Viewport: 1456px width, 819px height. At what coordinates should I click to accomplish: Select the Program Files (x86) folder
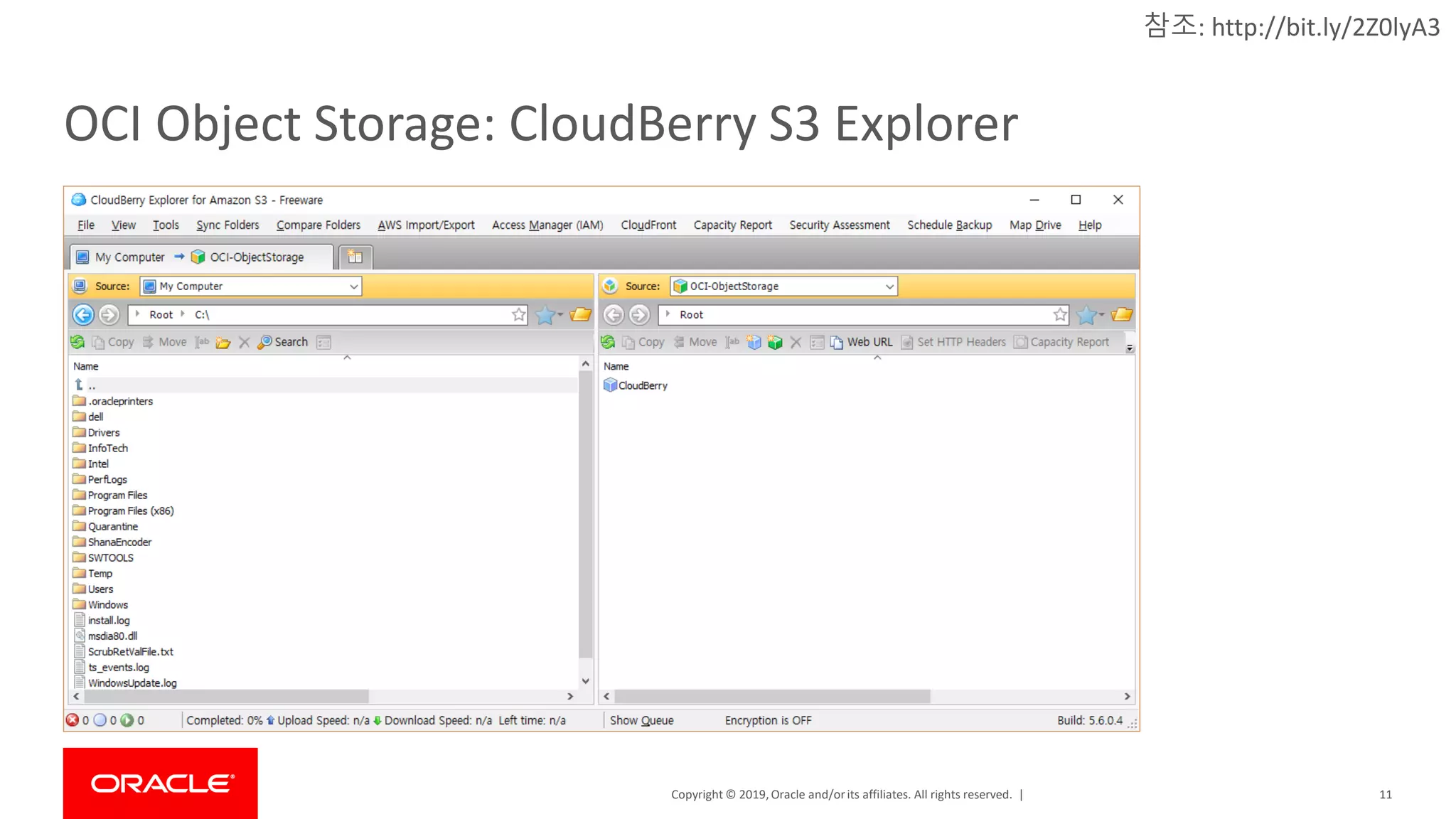click(x=123, y=510)
